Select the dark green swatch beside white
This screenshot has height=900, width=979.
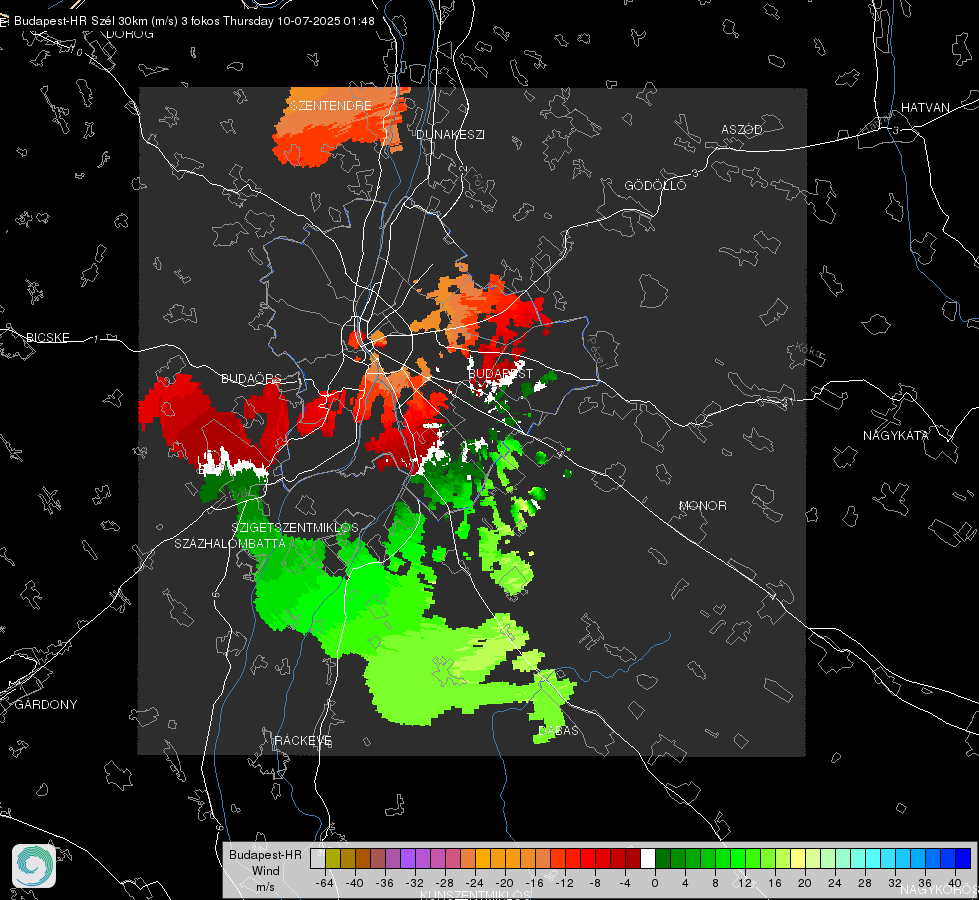click(663, 858)
